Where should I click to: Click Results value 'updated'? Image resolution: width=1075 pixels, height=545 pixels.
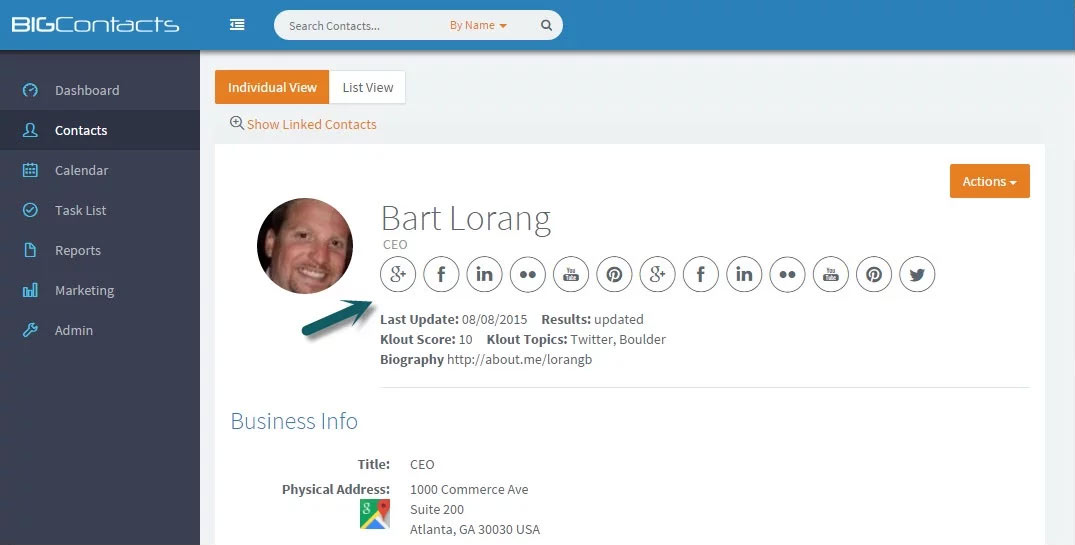tap(618, 319)
